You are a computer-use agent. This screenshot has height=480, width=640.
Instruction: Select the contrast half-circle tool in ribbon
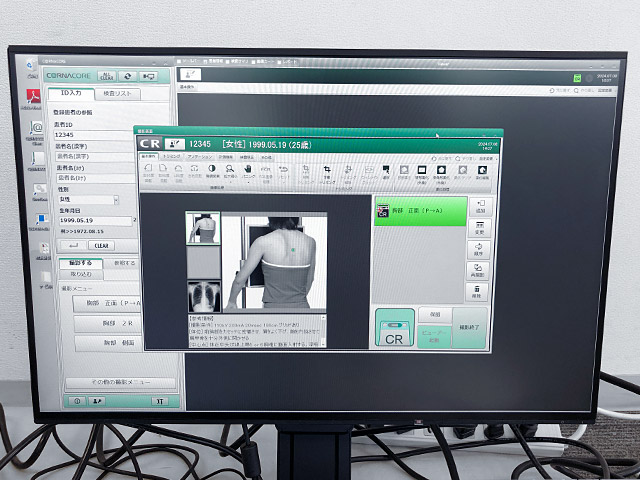[x=211, y=169]
